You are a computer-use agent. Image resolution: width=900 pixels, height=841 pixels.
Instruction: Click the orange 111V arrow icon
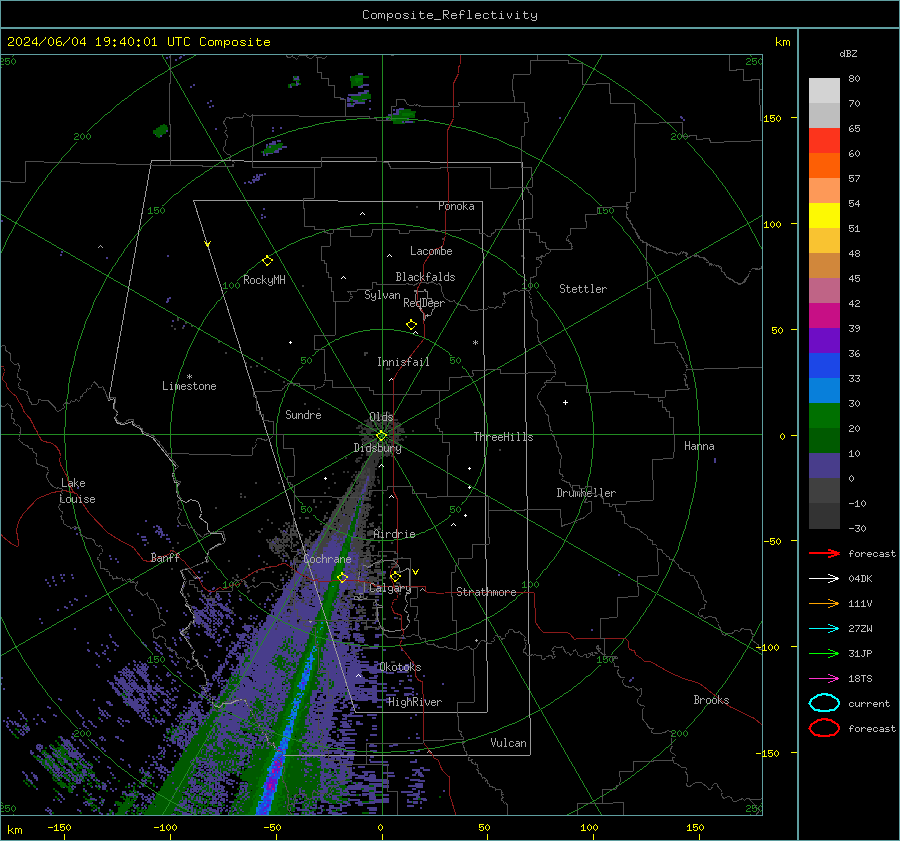824,603
